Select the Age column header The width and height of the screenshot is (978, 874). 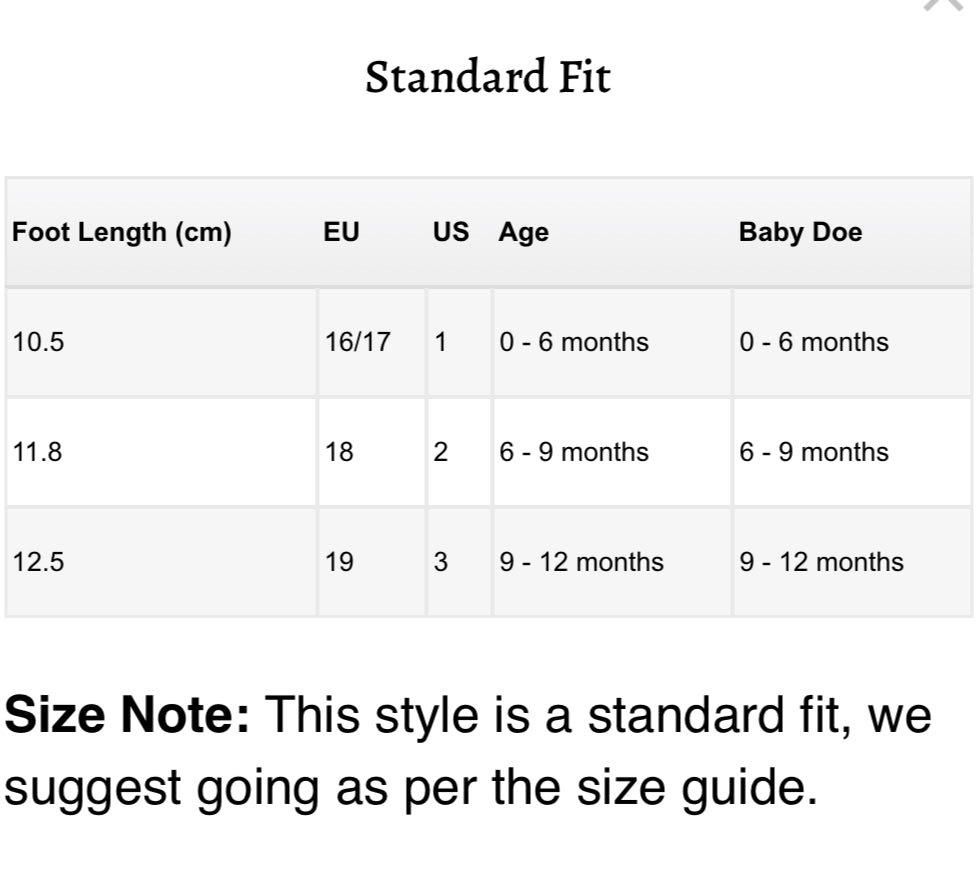523,233
